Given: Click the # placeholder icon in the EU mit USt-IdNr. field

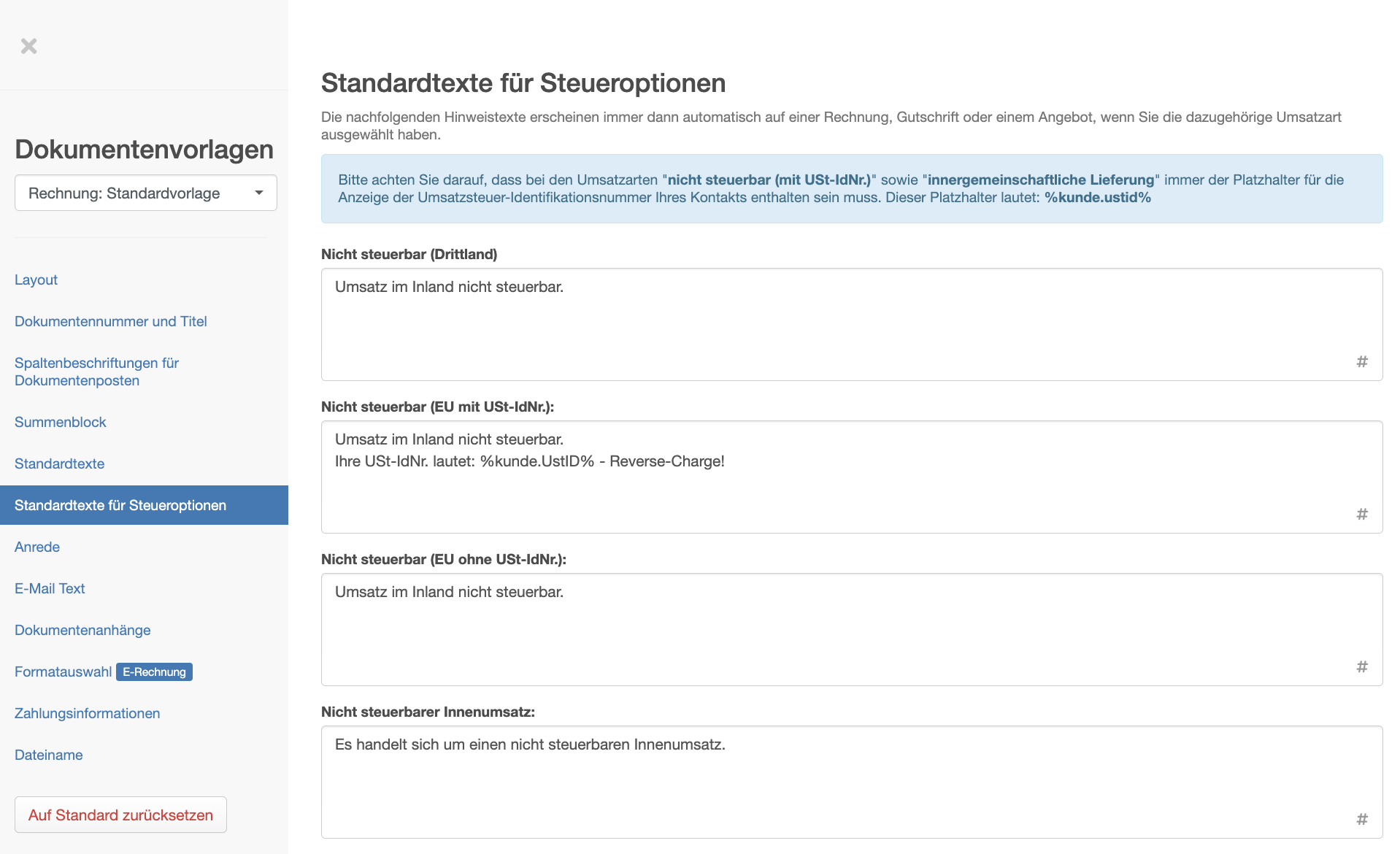Looking at the screenshot, I should [x=1362, y=514].
